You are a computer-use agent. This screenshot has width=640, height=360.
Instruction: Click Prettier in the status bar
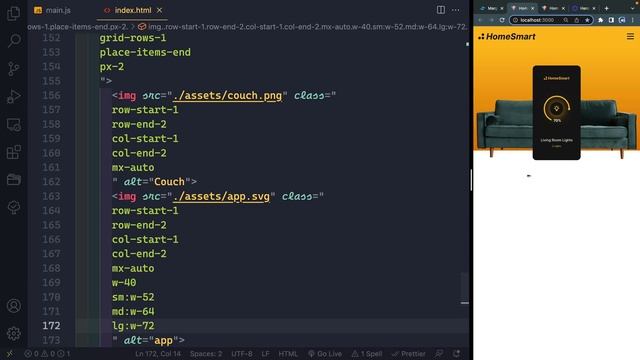coord(409,354)
